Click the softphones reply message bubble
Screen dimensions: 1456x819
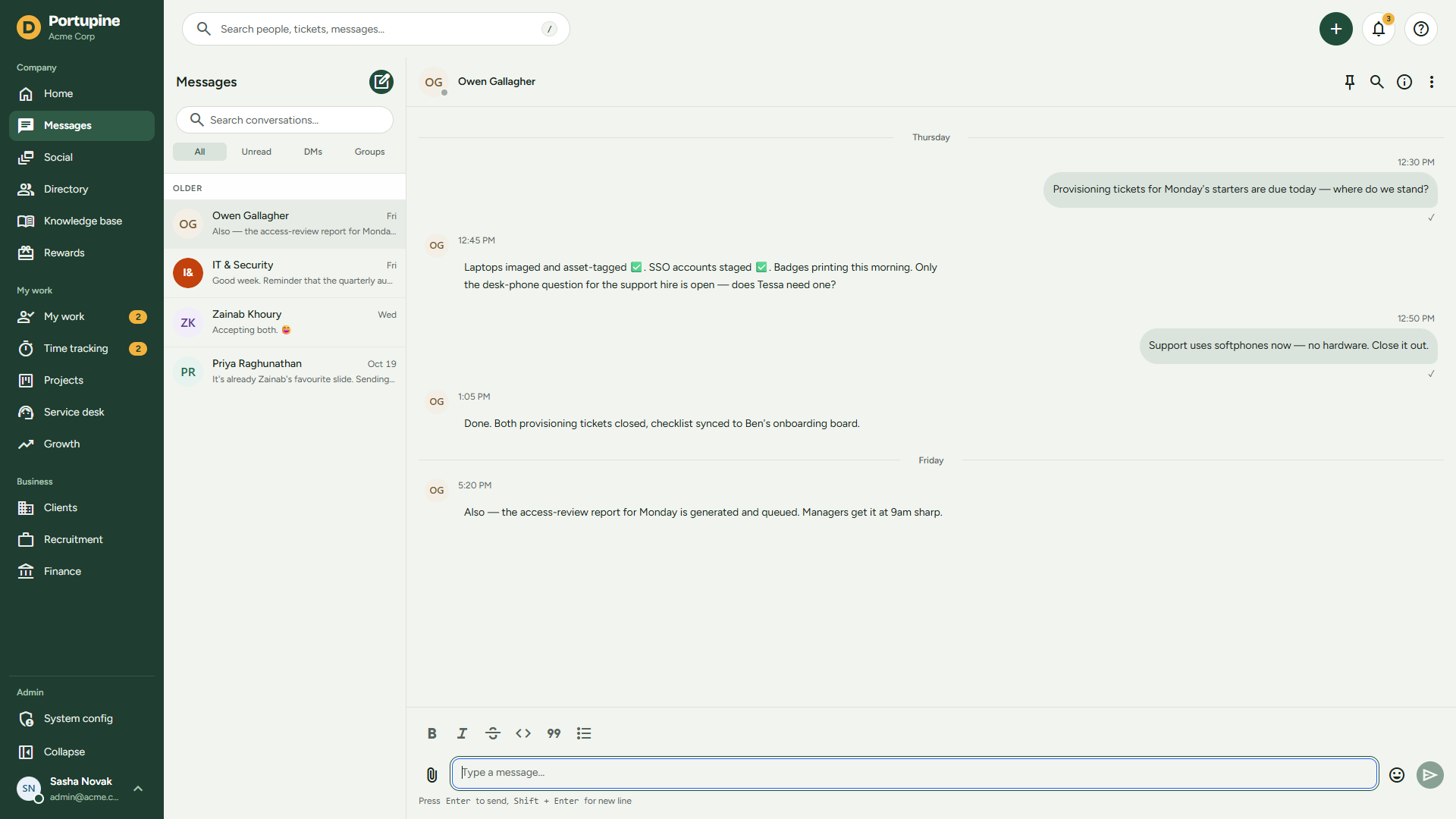(1288, 346)
